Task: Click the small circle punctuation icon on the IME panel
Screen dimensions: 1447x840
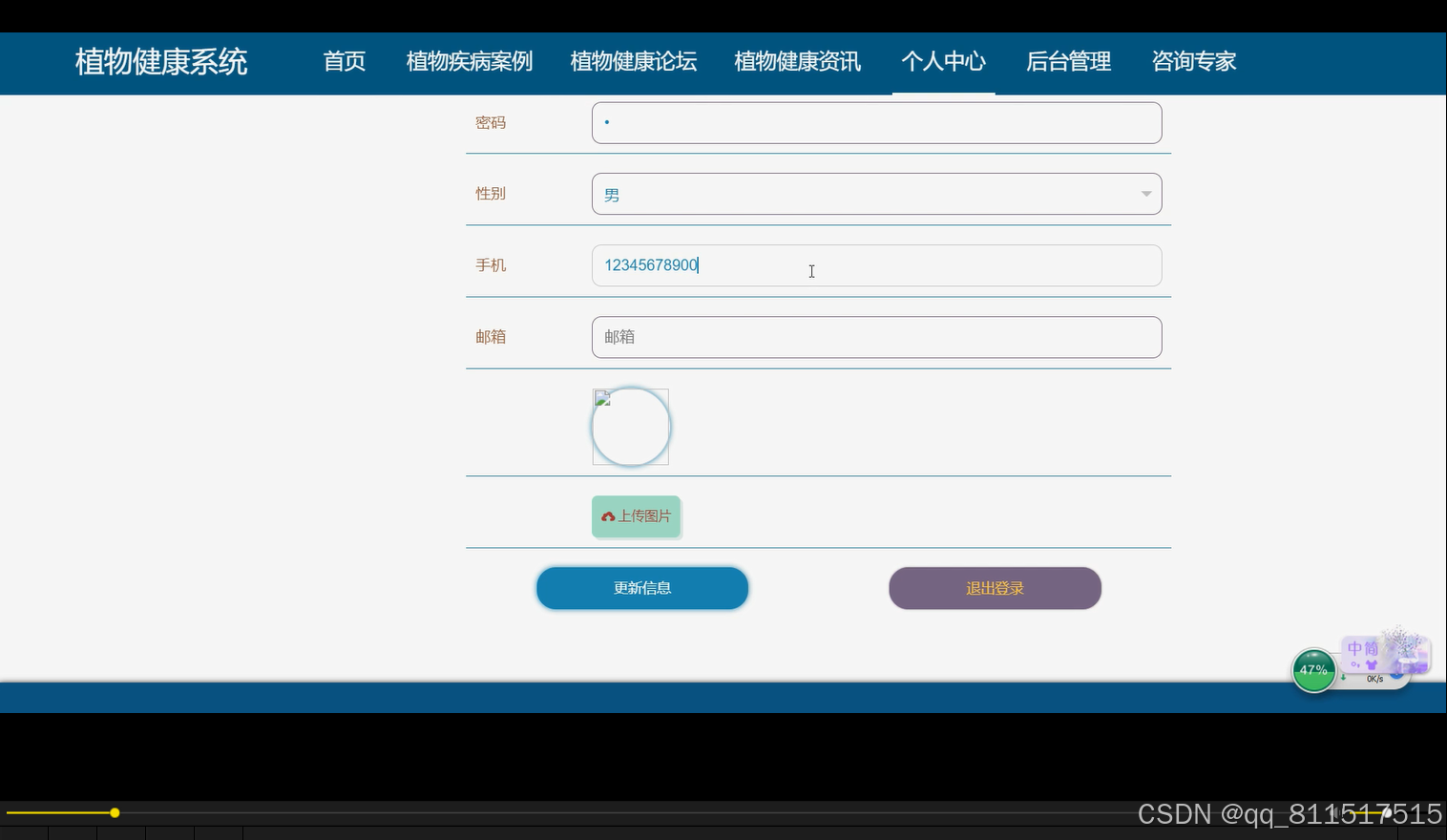Action: [1354, 664]
